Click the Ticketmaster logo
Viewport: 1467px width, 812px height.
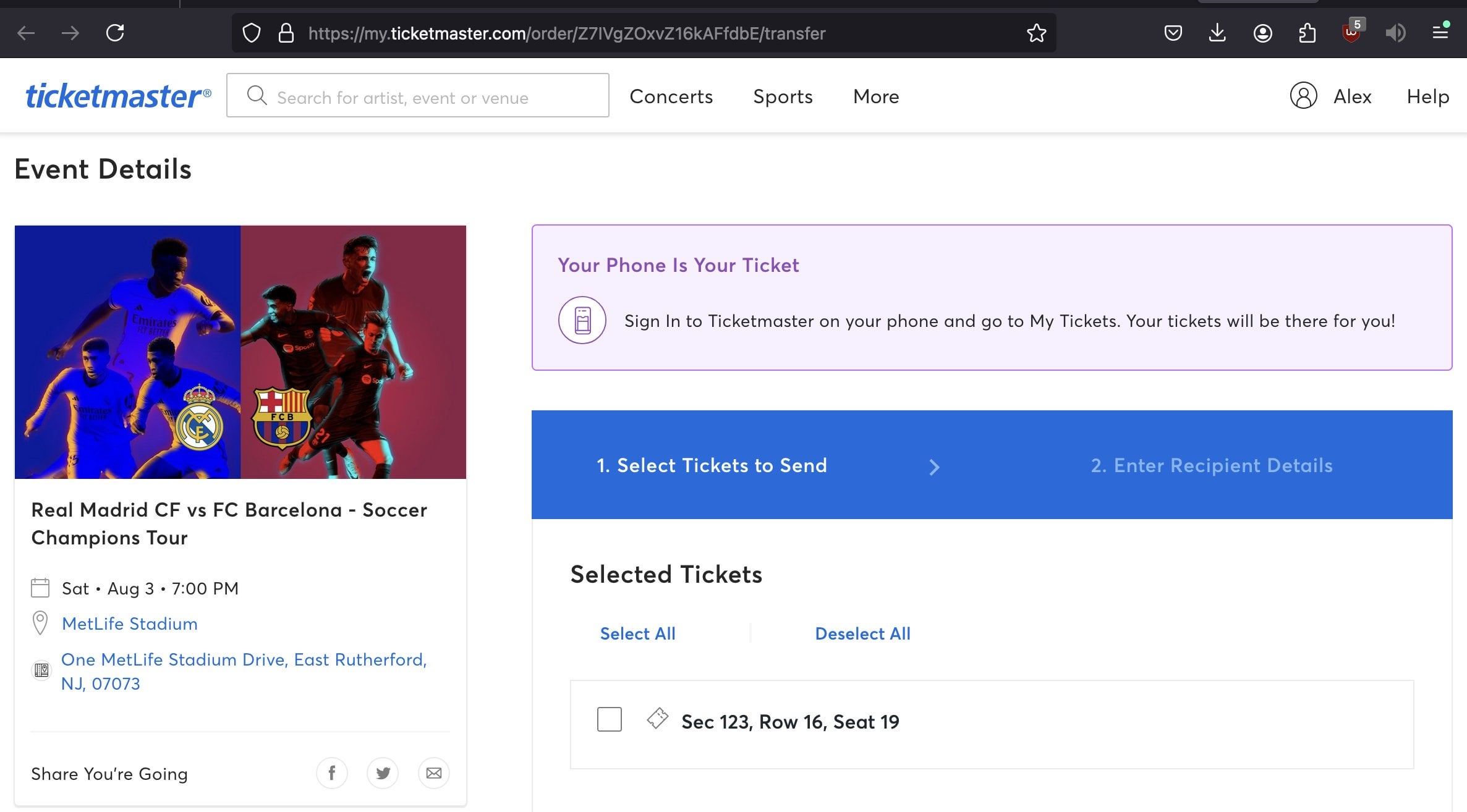coord(118,96)
